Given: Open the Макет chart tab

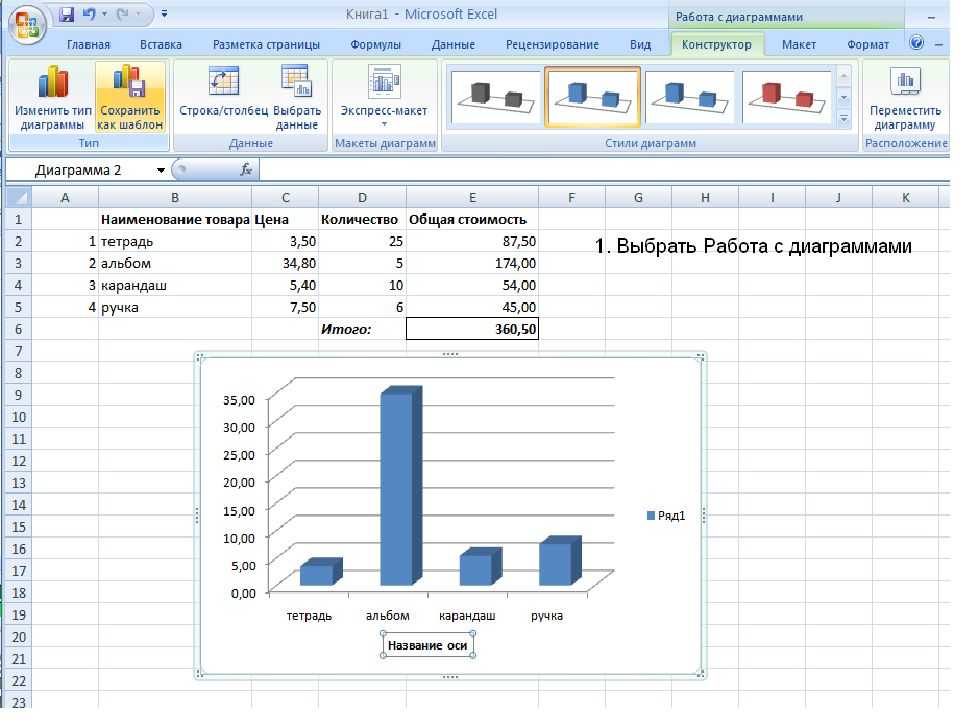Looking at the screenshot, I should (x=798, y=45).
